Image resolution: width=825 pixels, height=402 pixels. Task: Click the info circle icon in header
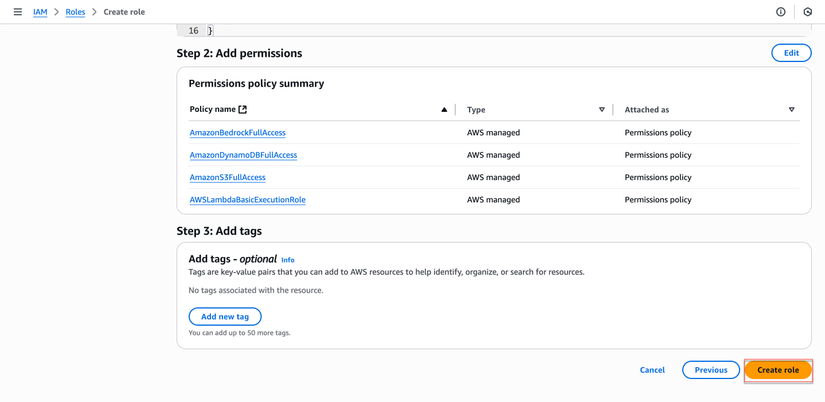781,12
